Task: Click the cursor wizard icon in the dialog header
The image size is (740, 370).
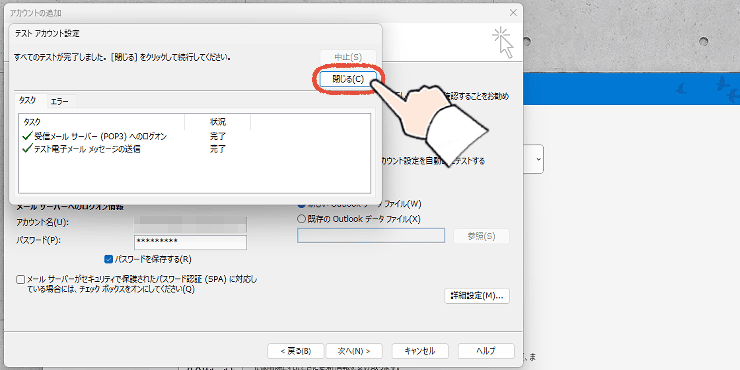Action: click(503, 42)
